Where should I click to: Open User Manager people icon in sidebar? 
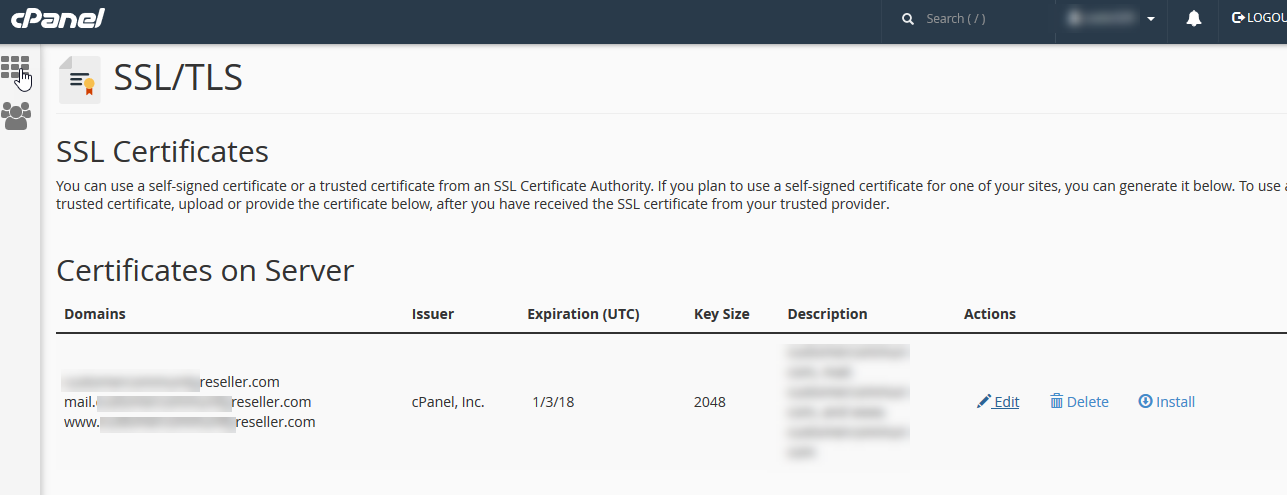click(x=16, y=116)
